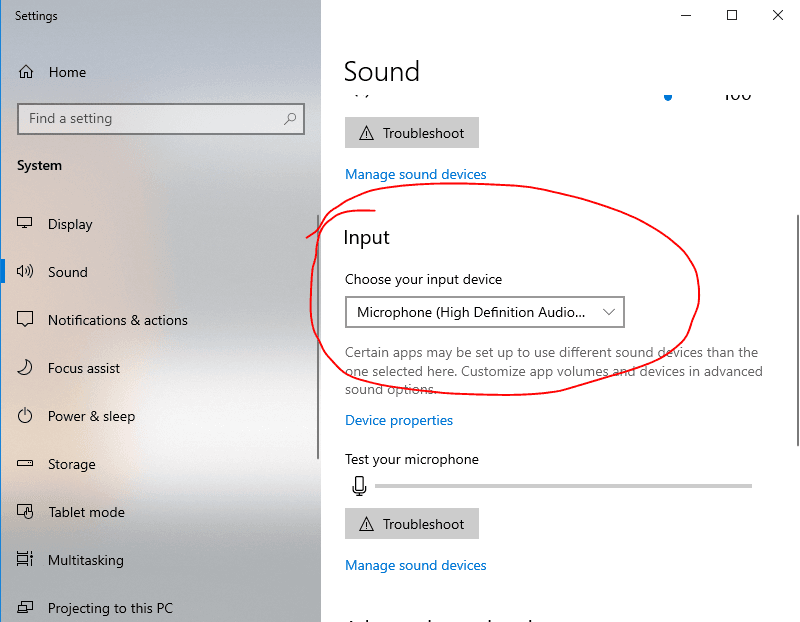Open Power & sleep settings
The width and height of the screenshot is (800, 622).
[91, 416]
